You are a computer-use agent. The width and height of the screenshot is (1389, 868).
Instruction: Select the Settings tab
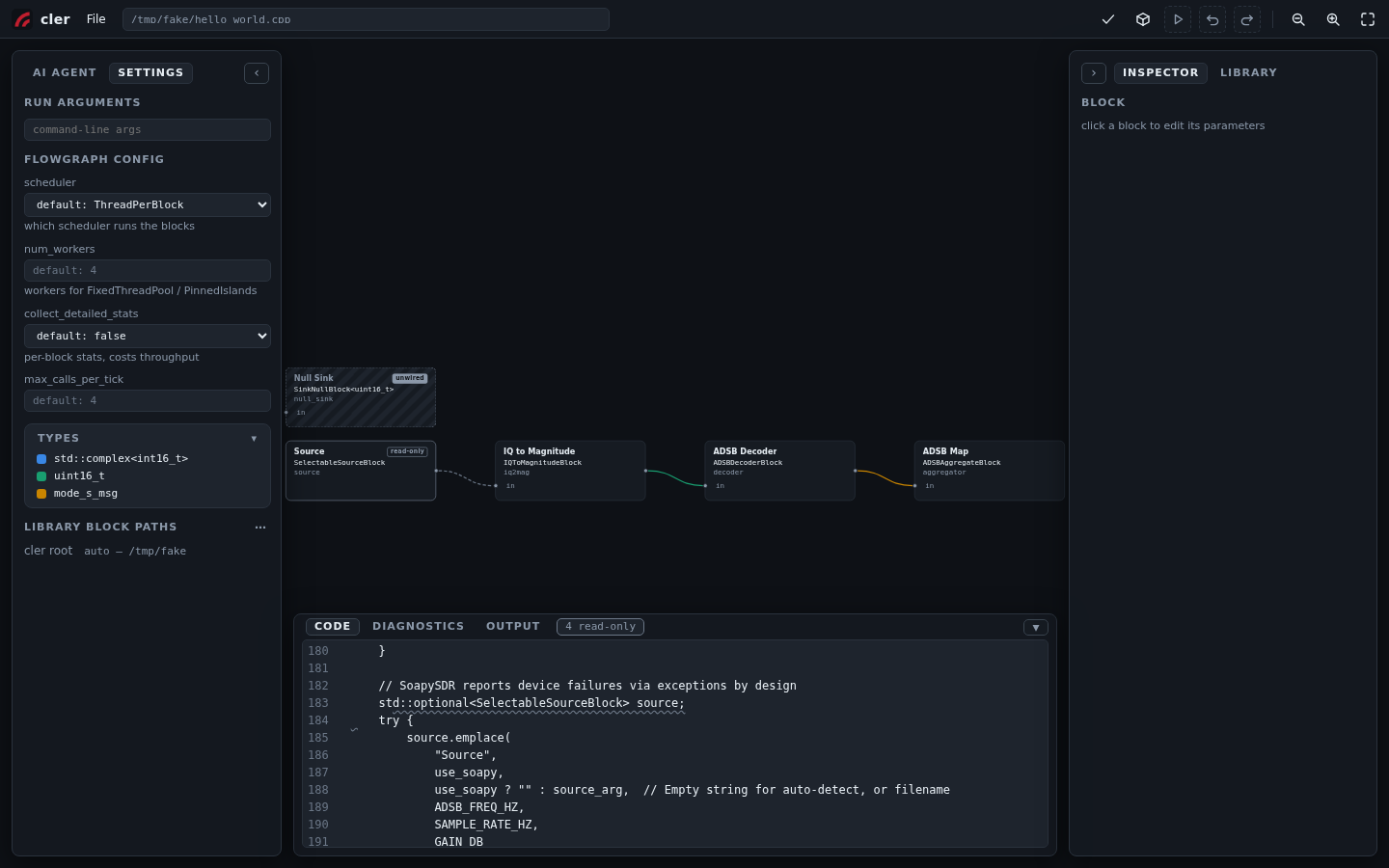click(150, 72)
